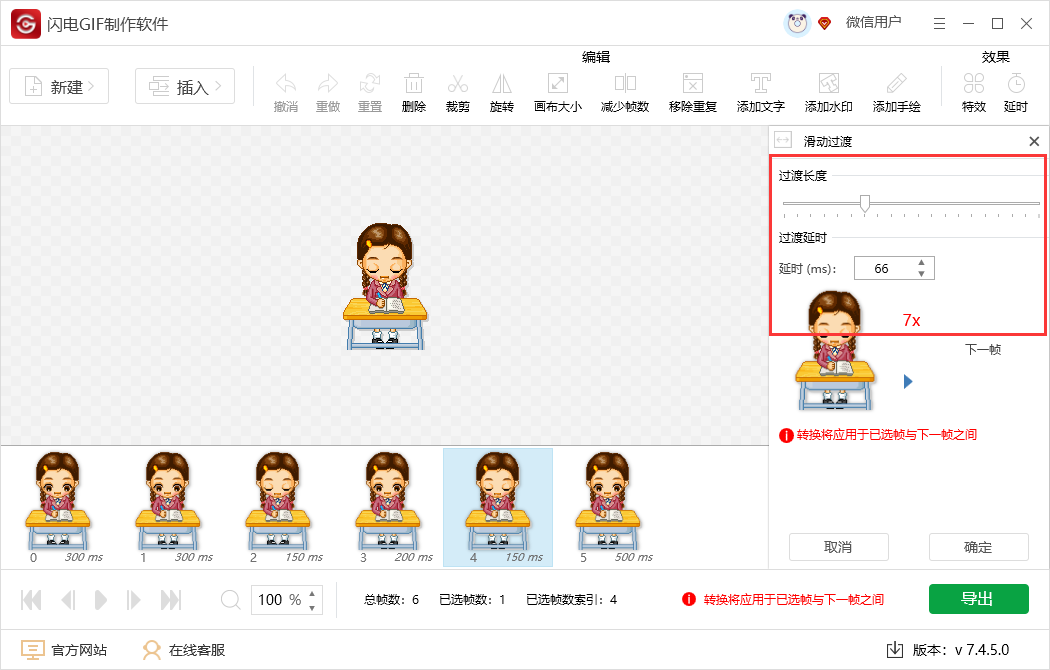Click the Delete (删除) trash icon
1050x670 pixels.
point(413,85)
